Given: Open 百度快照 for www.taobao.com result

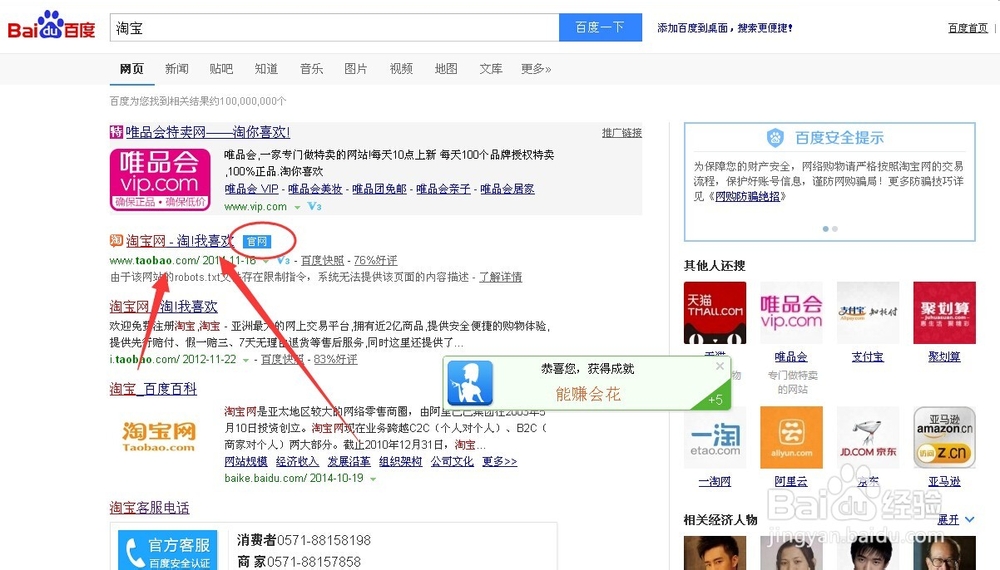Looking at the screenshot, I should point(322,260).
